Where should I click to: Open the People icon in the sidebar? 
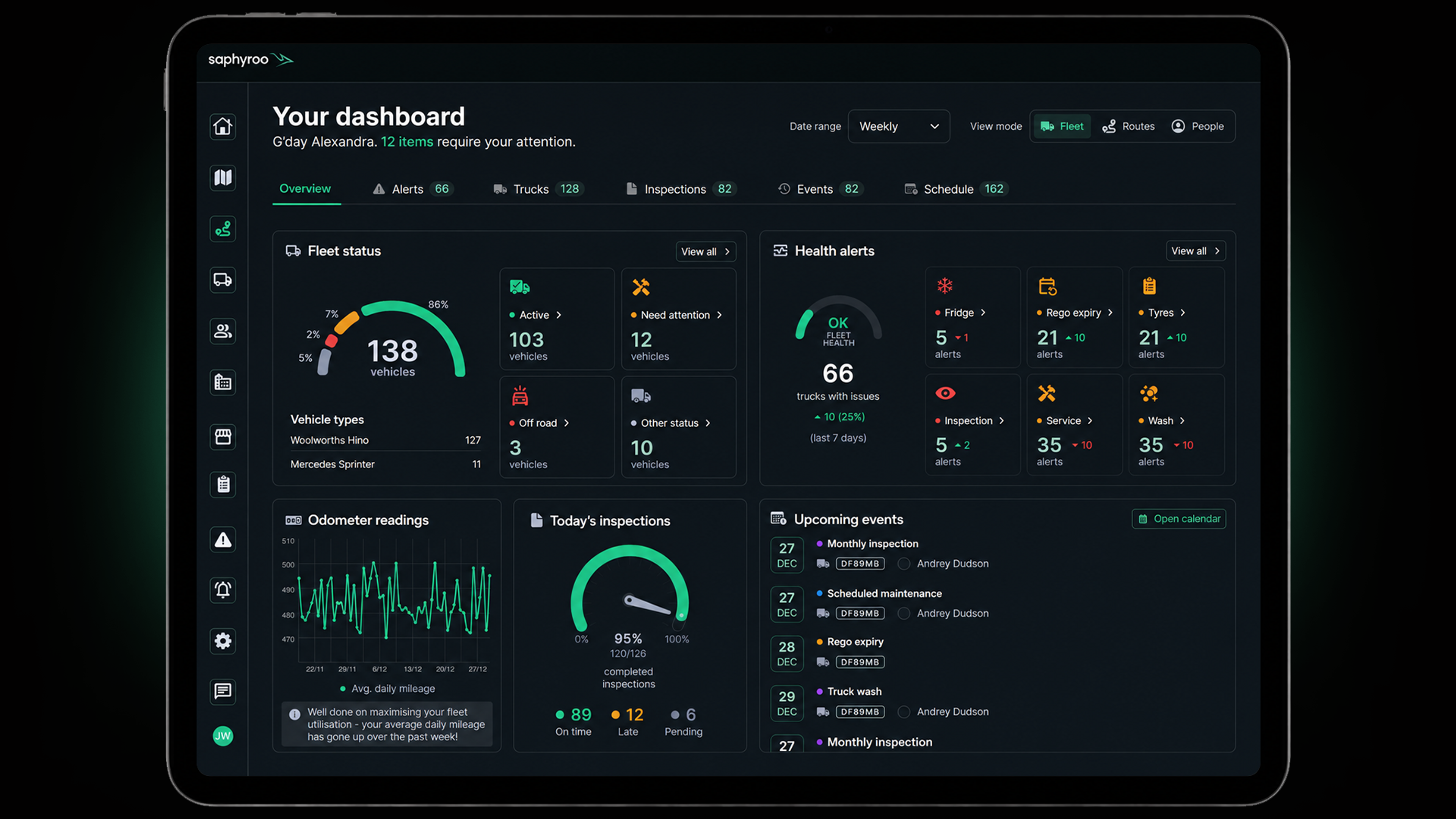click(223, 331)
